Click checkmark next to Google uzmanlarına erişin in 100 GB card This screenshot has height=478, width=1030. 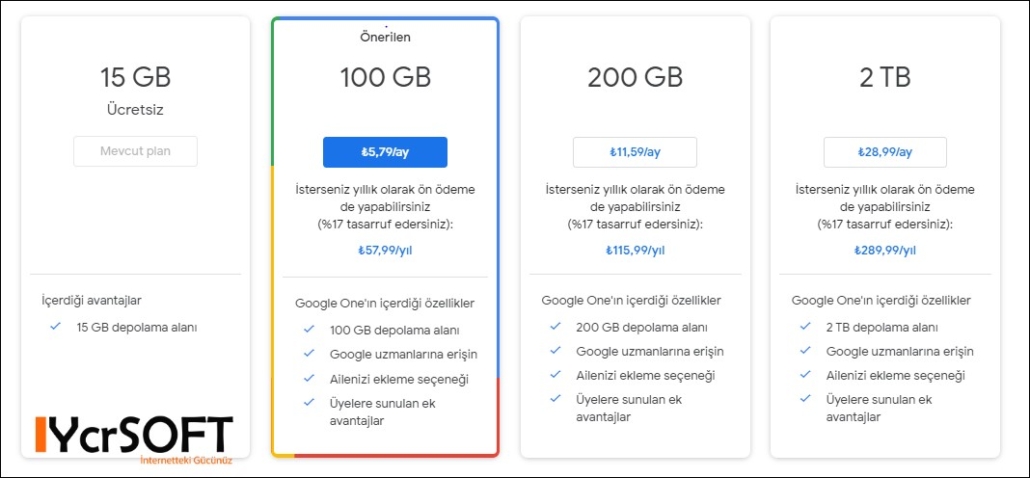pos(309,353)
